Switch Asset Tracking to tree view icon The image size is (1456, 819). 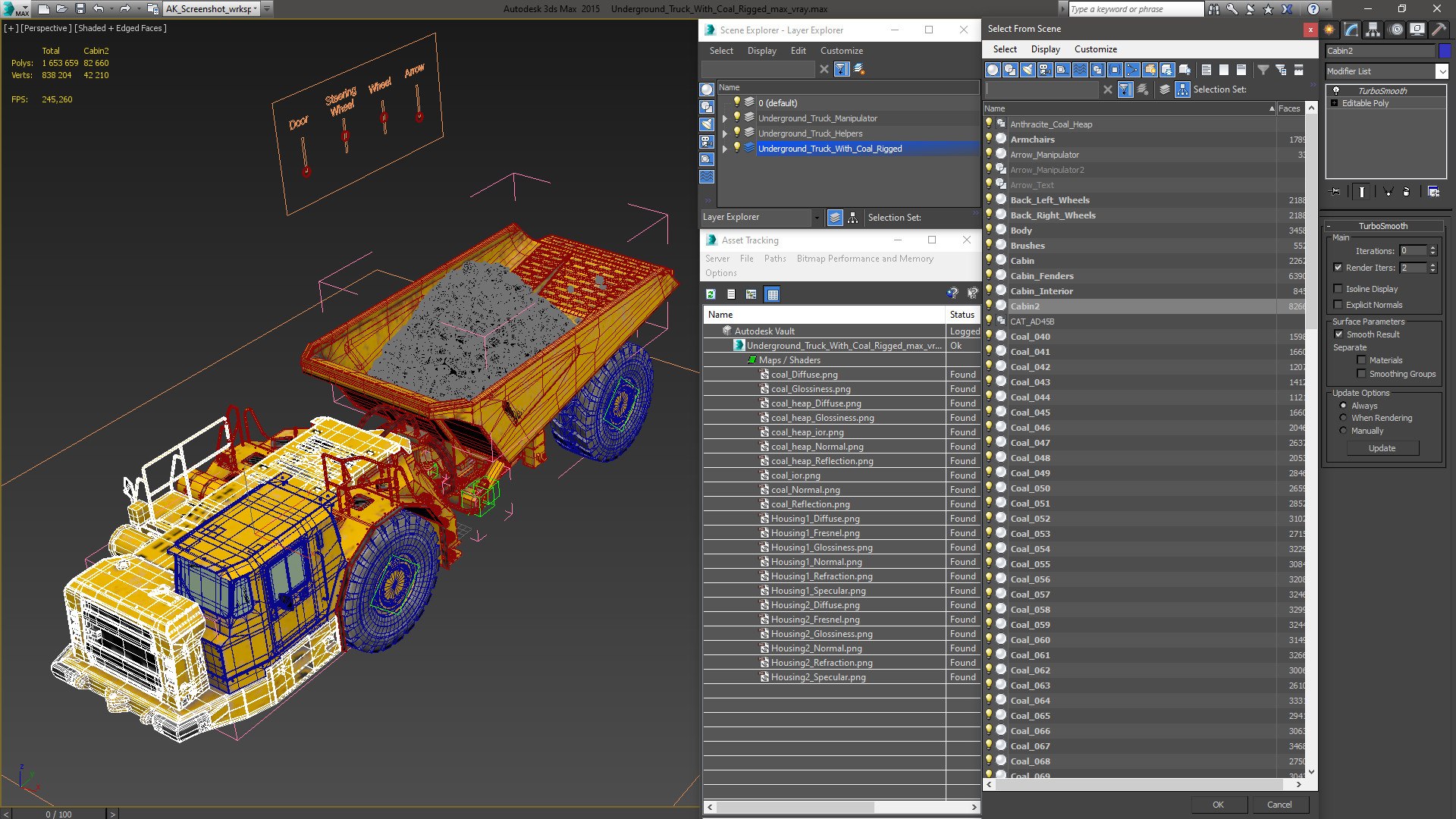(x=751, y=294)
